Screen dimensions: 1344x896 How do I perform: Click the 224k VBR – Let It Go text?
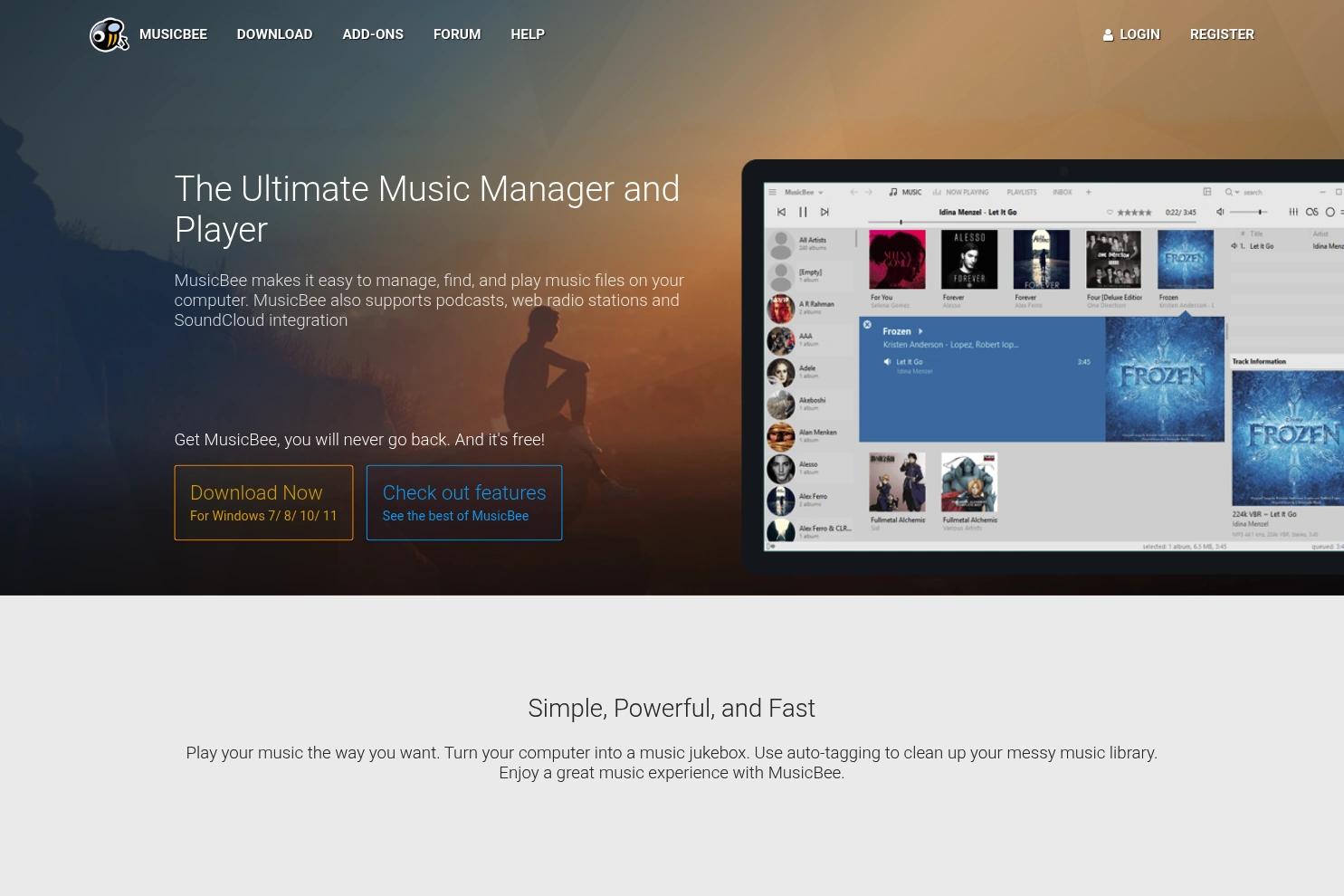pyautogui.click(x=1264, y=514)
